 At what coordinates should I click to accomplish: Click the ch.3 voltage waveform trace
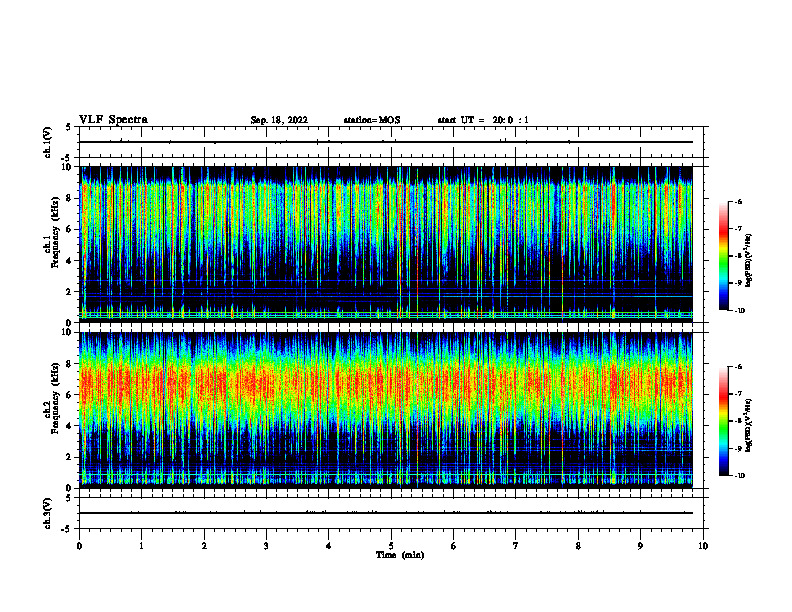386,513
